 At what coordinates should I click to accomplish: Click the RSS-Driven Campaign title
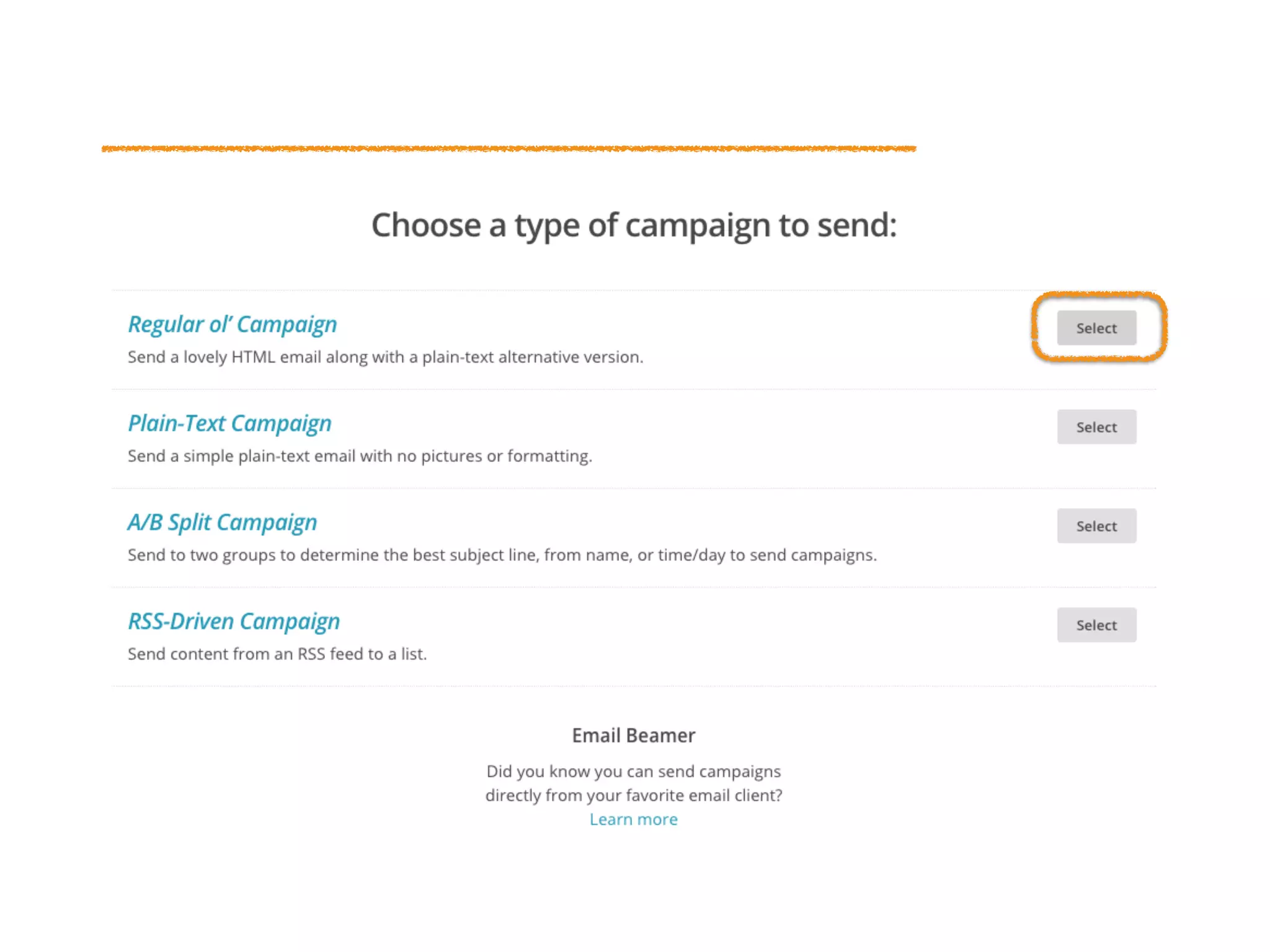[x=234, y=621]
